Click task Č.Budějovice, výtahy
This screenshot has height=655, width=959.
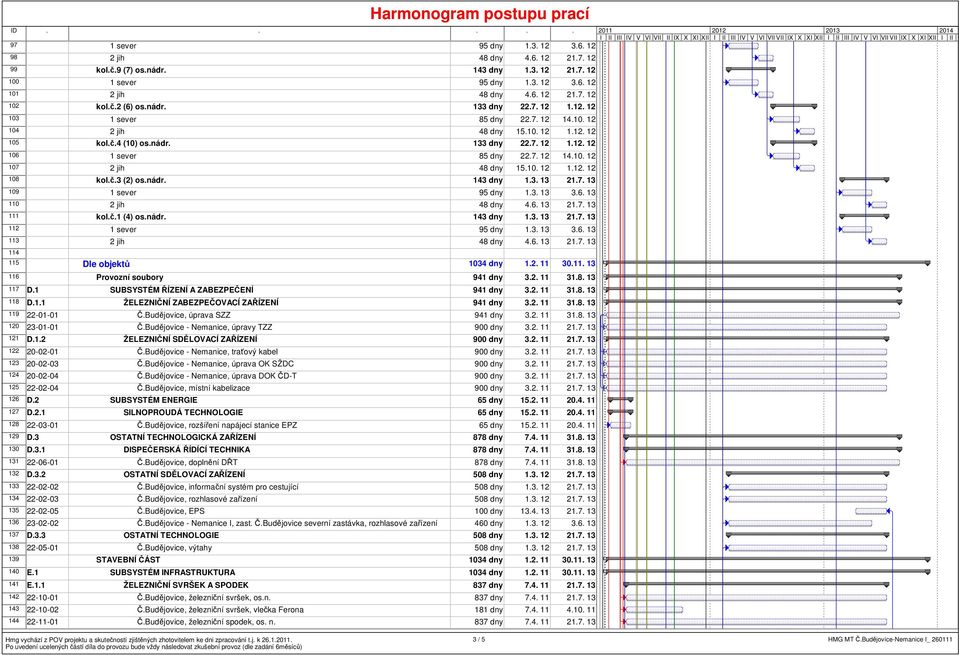(174, 549)
